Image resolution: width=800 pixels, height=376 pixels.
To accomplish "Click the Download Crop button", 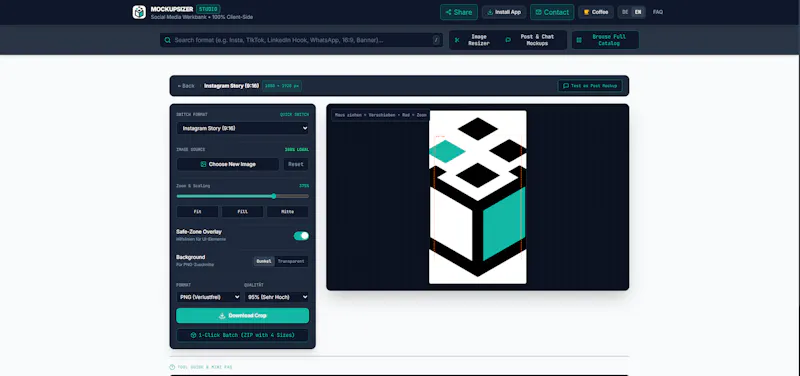I will click(x=242, y=315).
